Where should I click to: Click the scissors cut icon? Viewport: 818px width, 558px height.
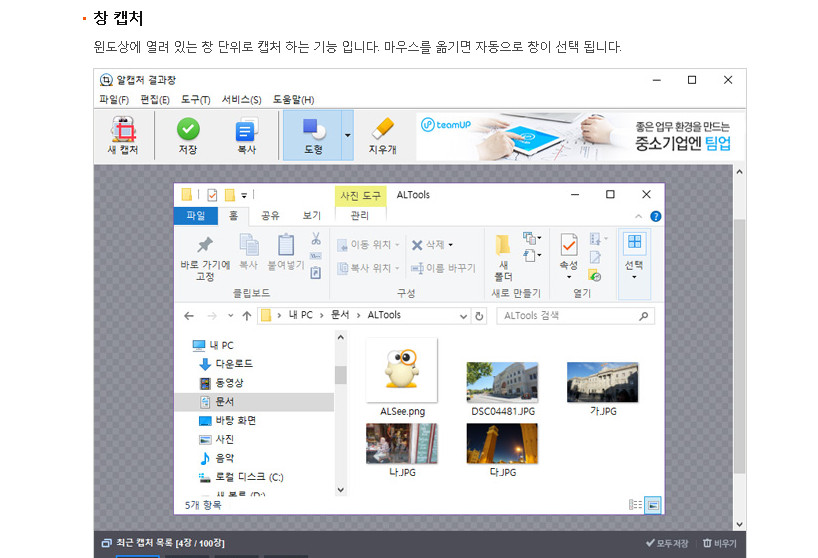point(316,239)
